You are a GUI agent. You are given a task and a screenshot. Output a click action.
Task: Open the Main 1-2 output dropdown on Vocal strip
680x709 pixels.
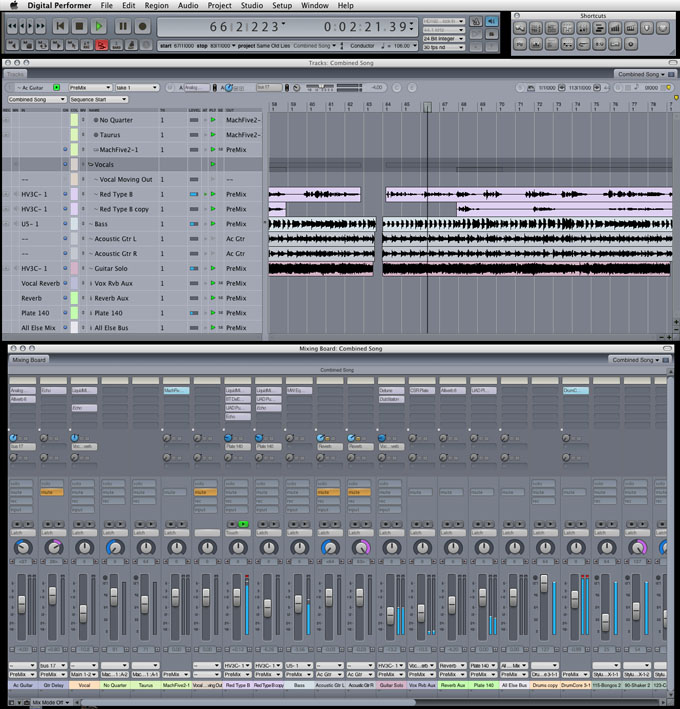pyautogui.click(x=84, y=674)
